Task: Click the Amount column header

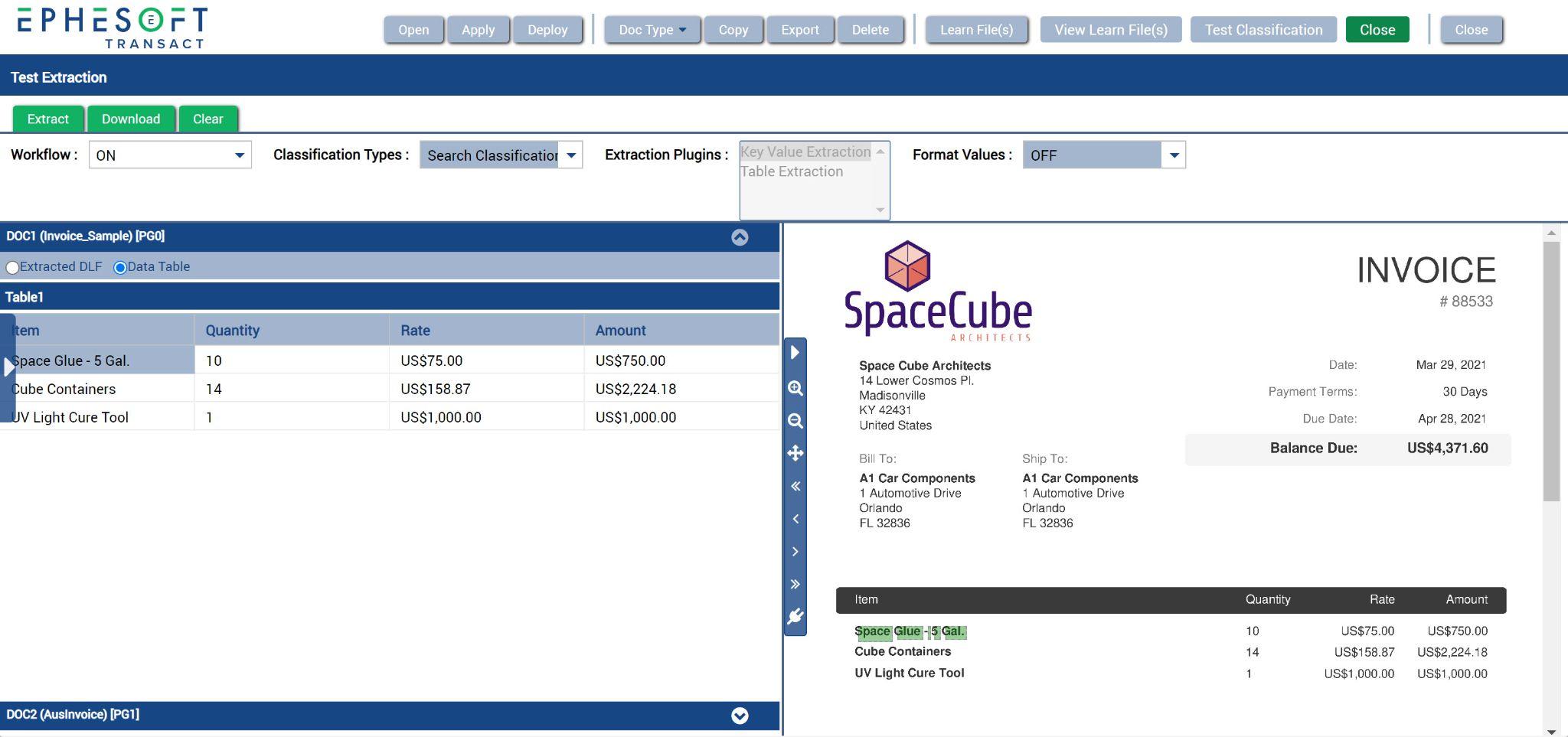Action: [x=681, y=331]
